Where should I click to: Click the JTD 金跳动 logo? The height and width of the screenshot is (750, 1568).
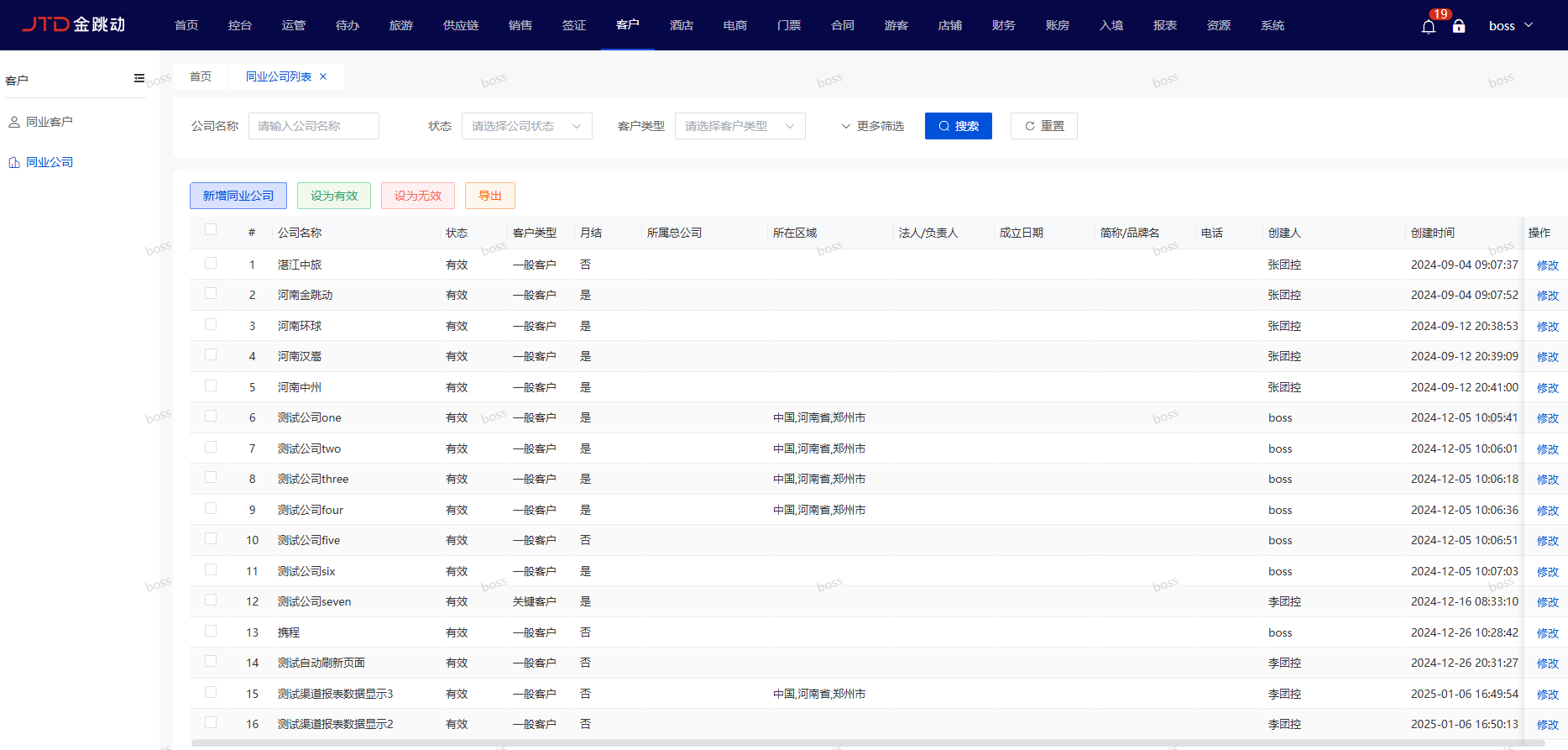(74, 24)
